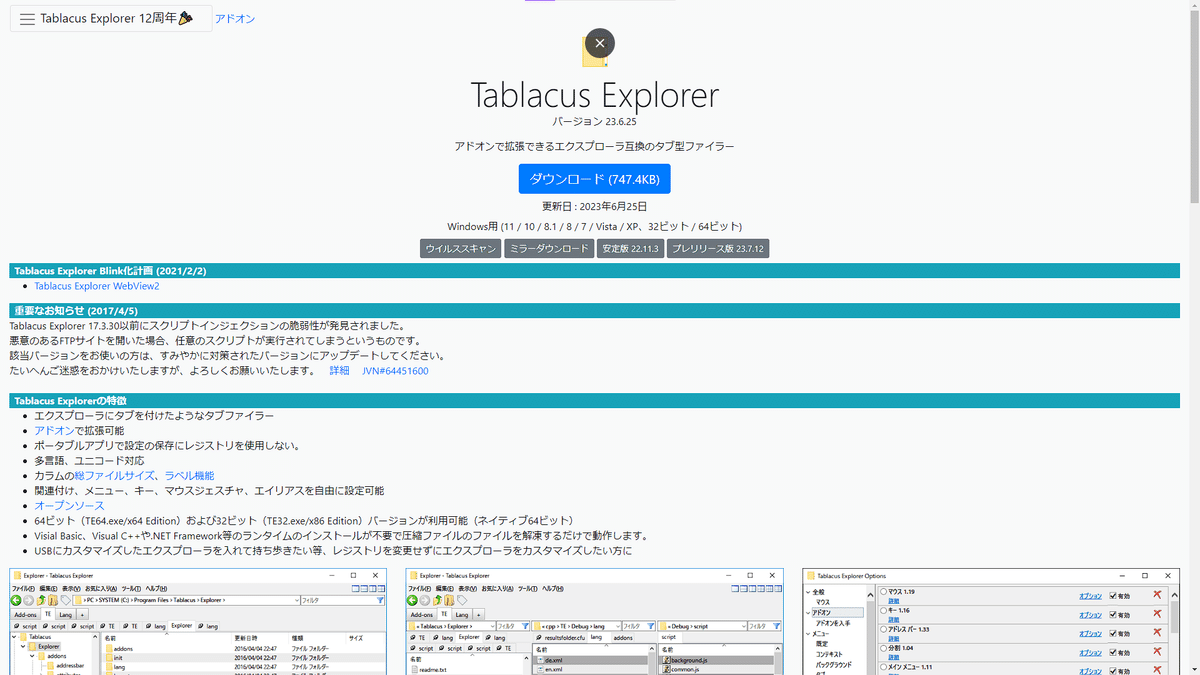Click the ミラーダウンロード button
1200x675 pixels.
(x=549, y=249)
